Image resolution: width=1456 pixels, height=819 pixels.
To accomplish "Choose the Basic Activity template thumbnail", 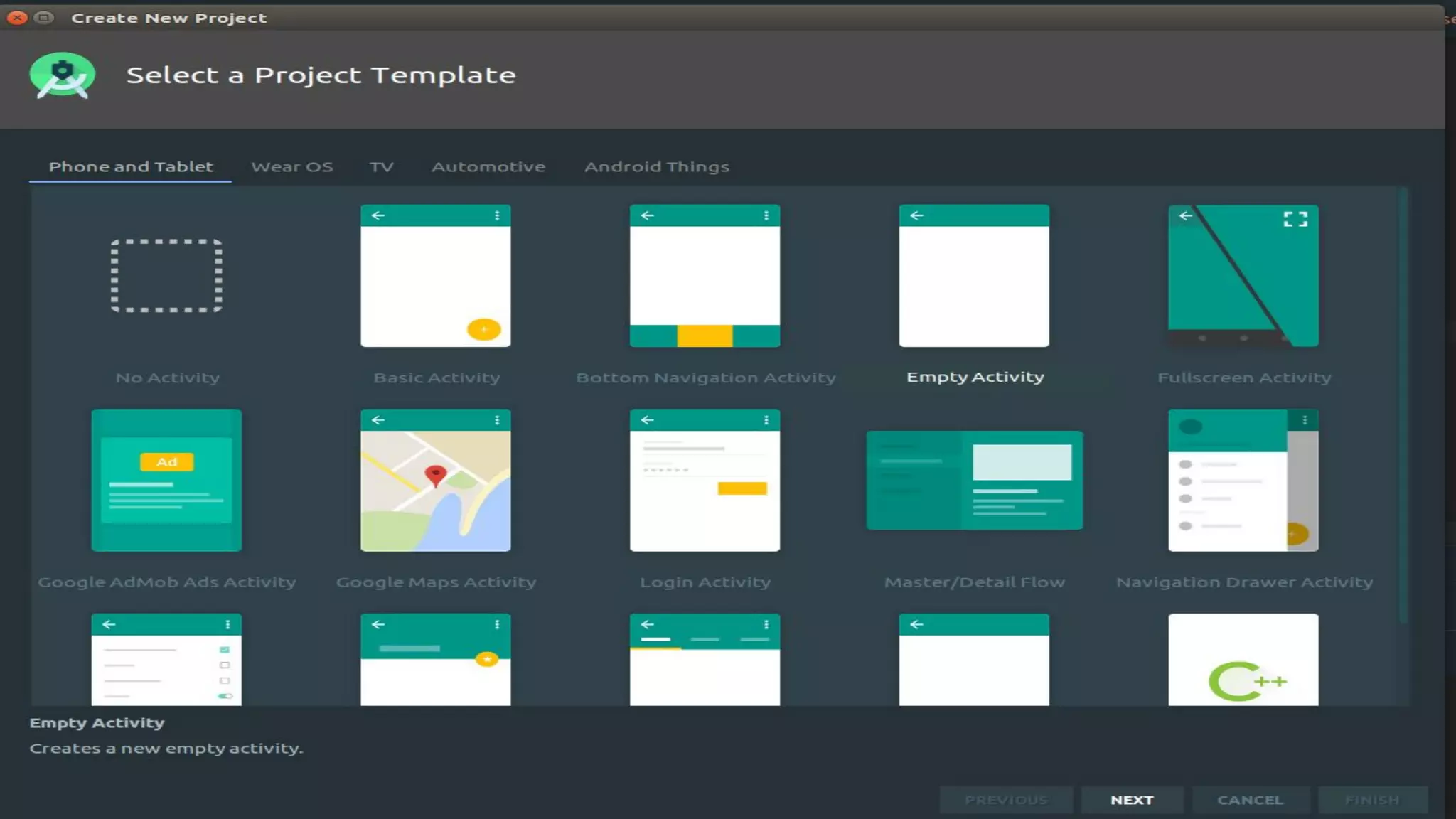I will 435,276.
